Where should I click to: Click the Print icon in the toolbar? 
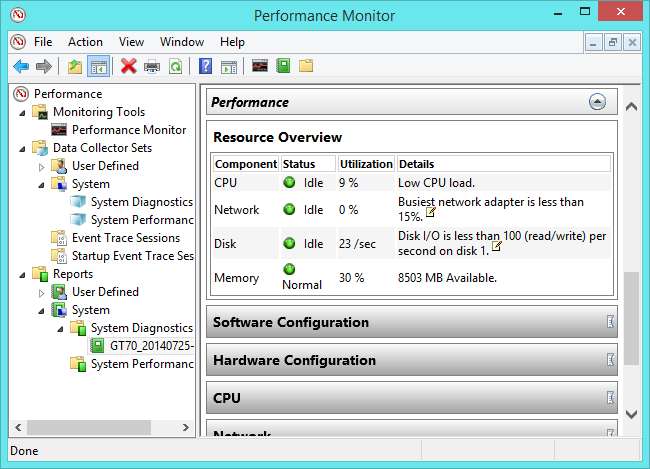pyautogui.click(x=152, y=66)
